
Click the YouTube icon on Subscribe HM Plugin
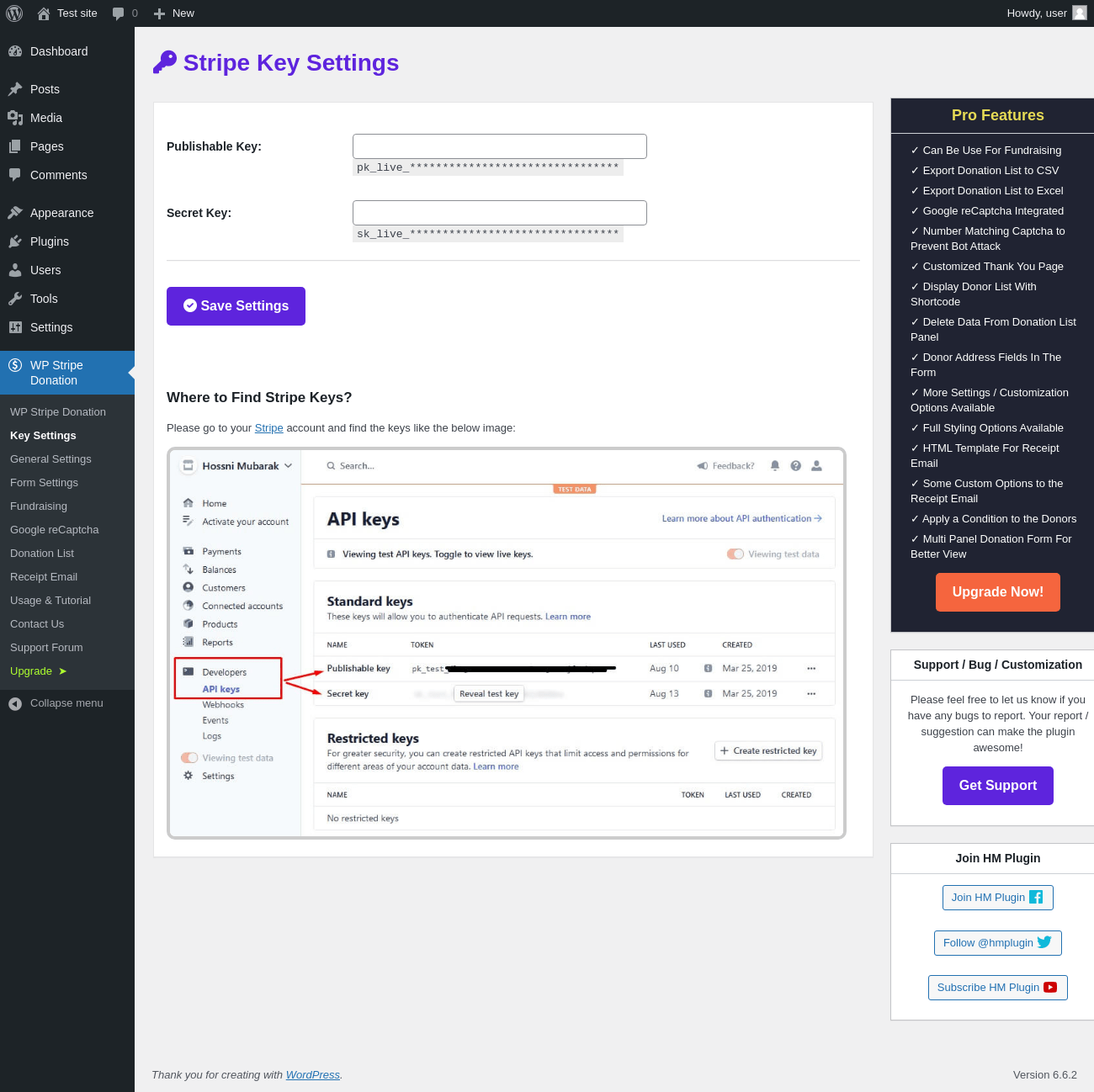click(1050, 987)
